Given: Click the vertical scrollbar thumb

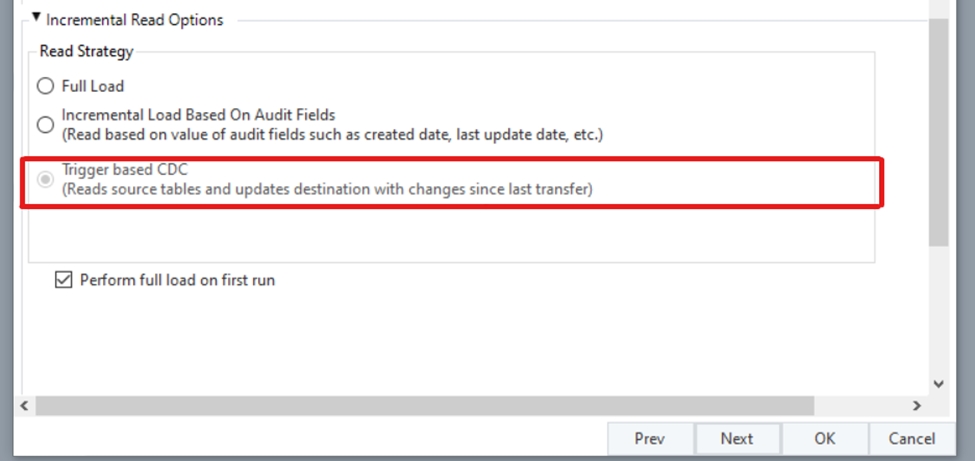Looking at the screenshot, I should coord(938,130).
